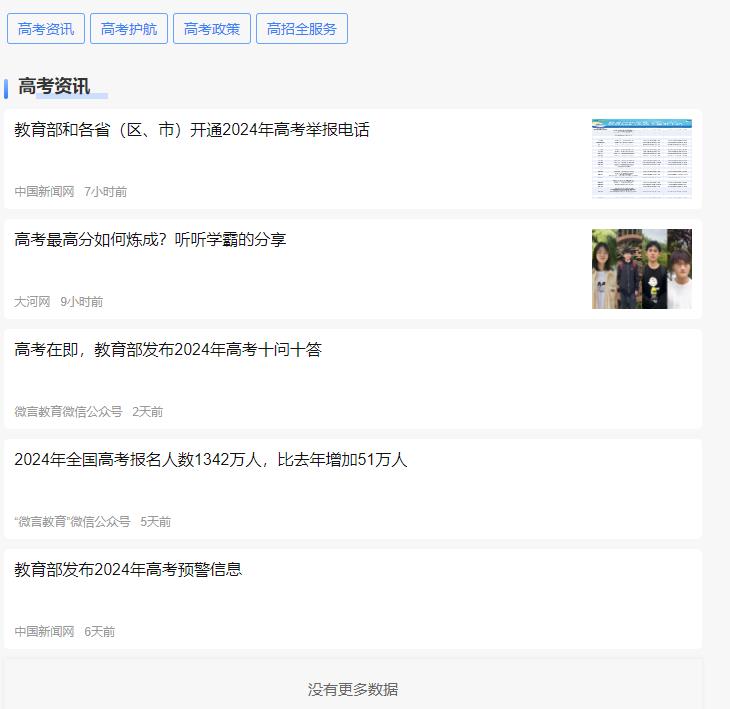Click the 9小时前 timestamp
This screenshot has height=709, width=730.
coord(82,302)
